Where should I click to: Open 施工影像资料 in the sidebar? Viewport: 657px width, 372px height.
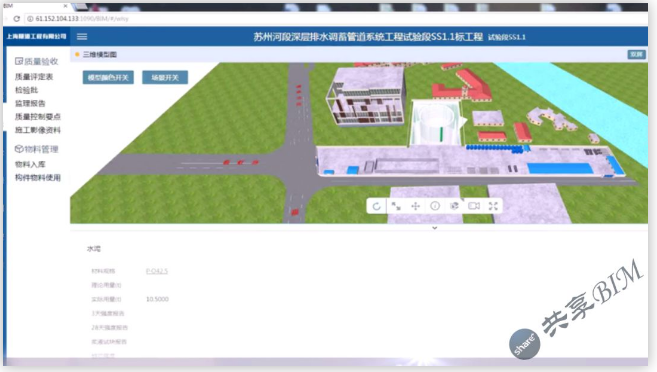38,130
